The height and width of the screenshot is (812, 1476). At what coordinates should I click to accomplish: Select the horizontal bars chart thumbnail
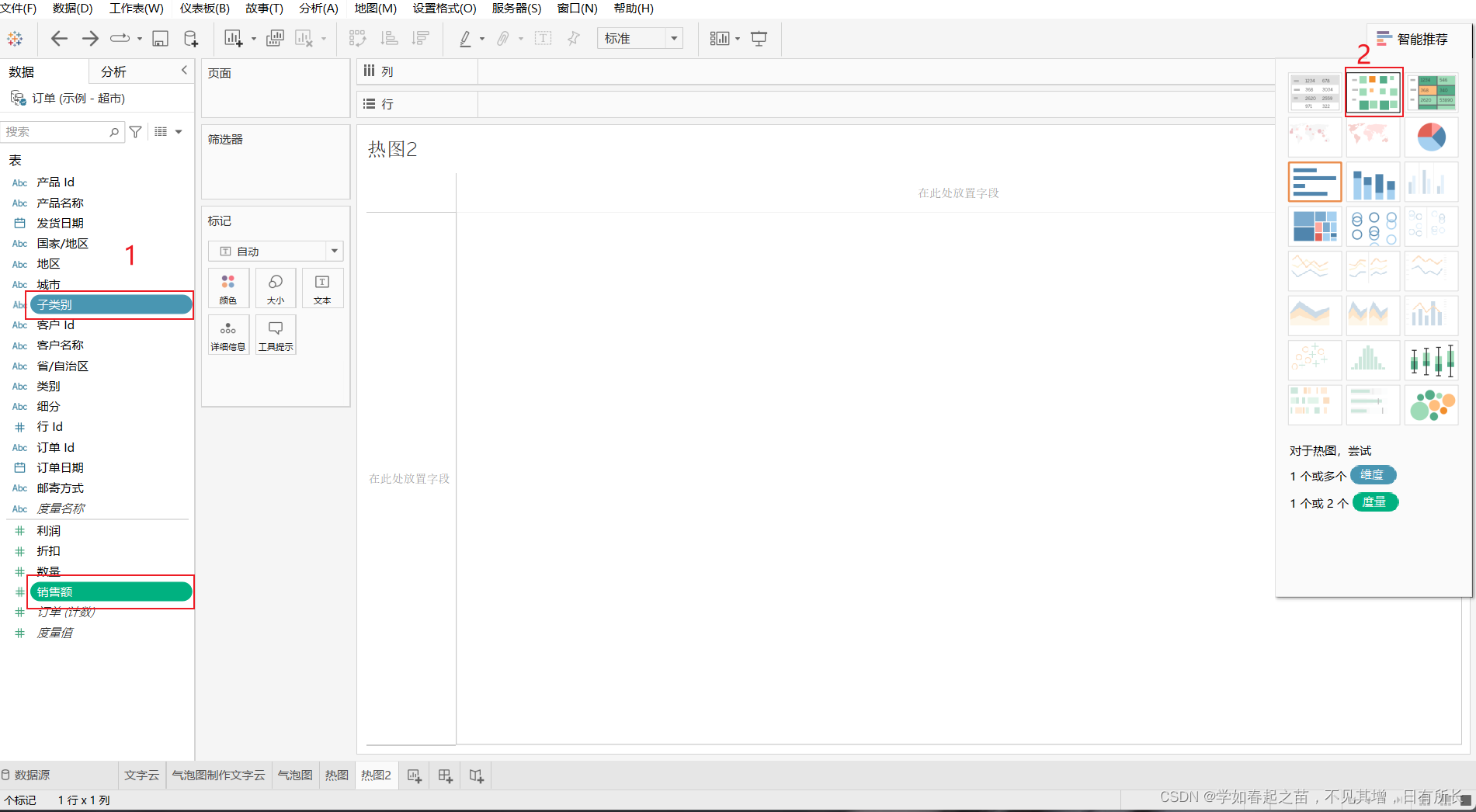click(1315, 182)
